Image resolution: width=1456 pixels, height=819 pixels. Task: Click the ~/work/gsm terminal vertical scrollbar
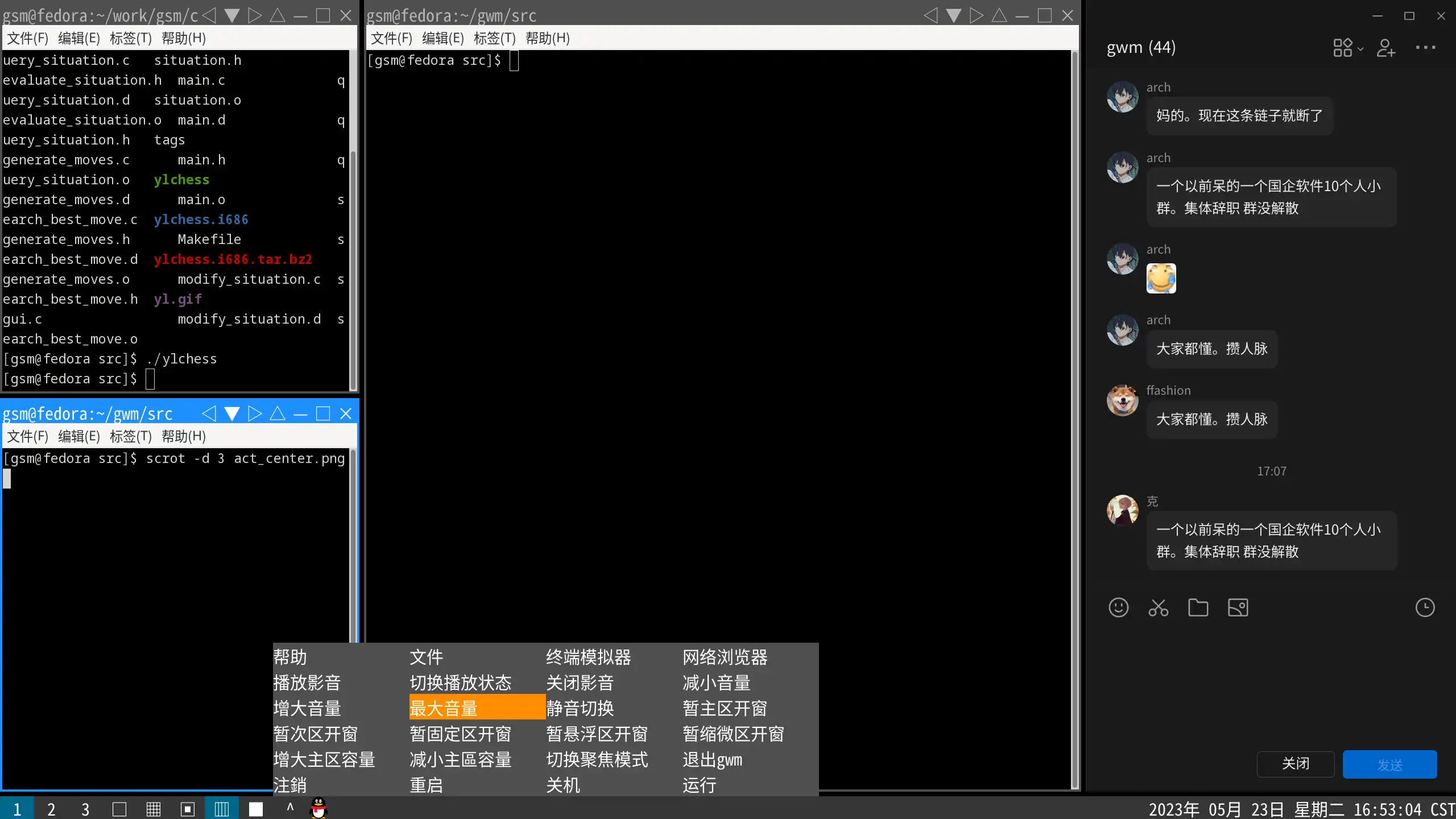coord(353,270)
